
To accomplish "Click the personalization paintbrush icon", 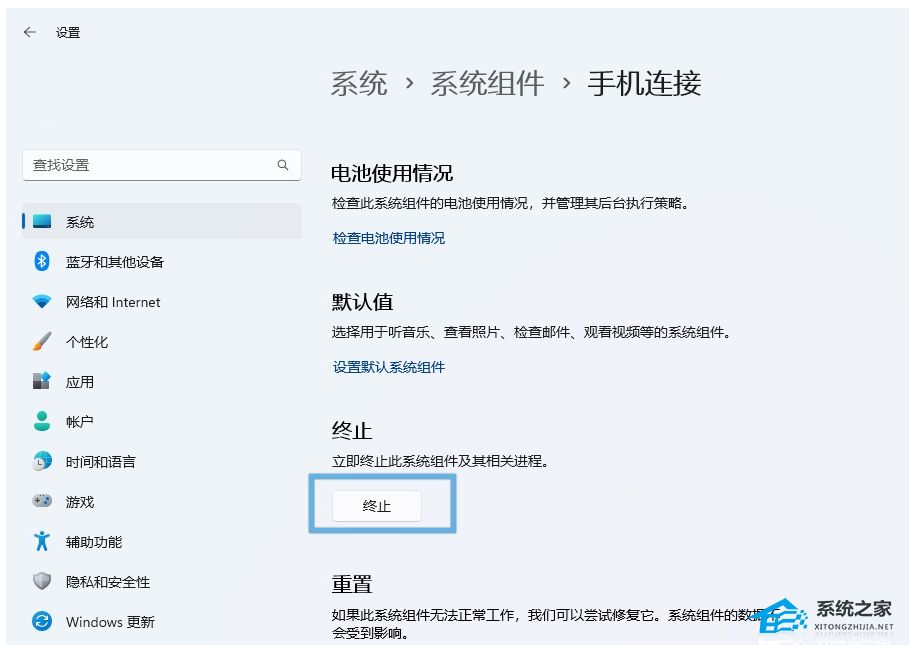I will tap(42, 342).
